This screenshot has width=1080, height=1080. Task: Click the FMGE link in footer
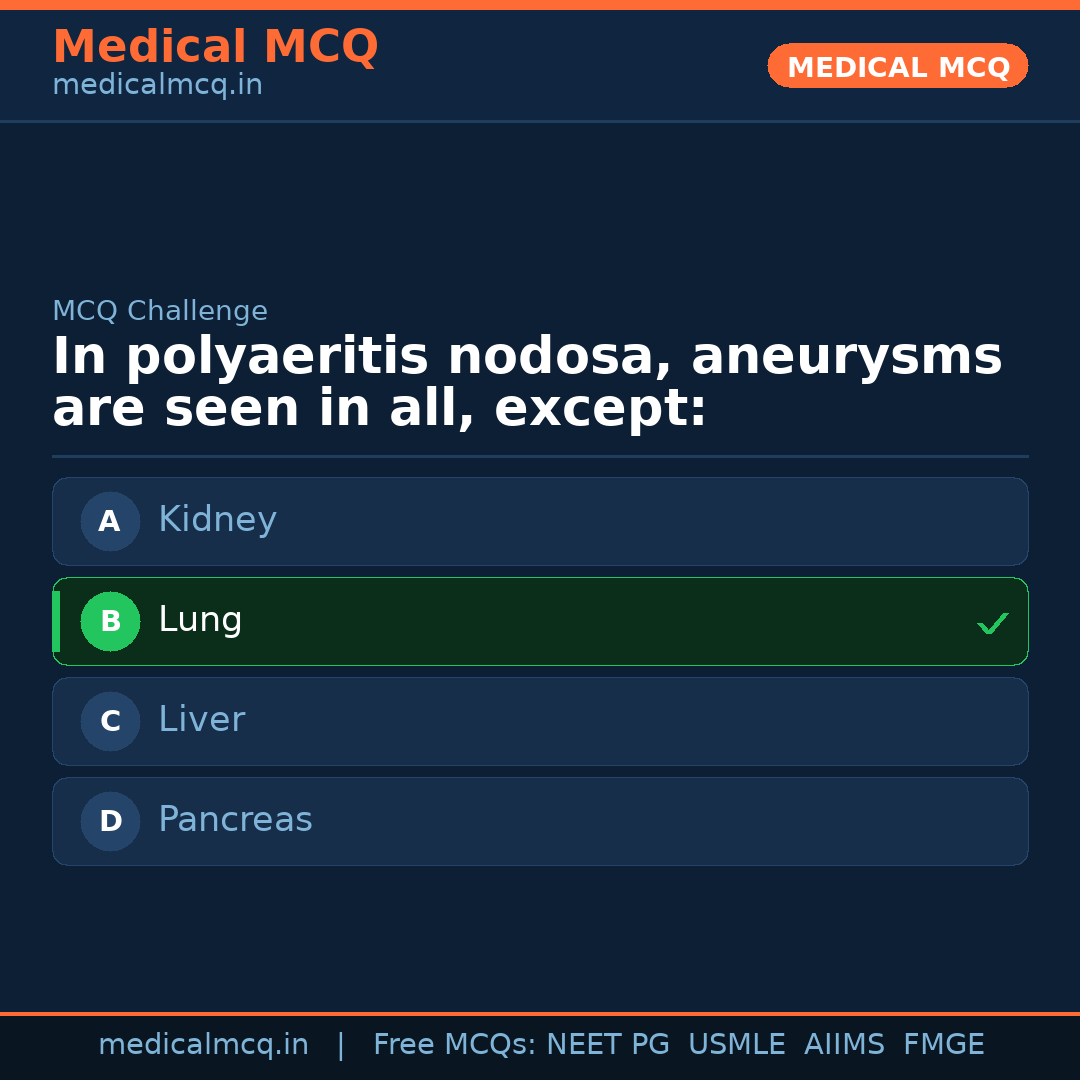[x=943, y=1043]
